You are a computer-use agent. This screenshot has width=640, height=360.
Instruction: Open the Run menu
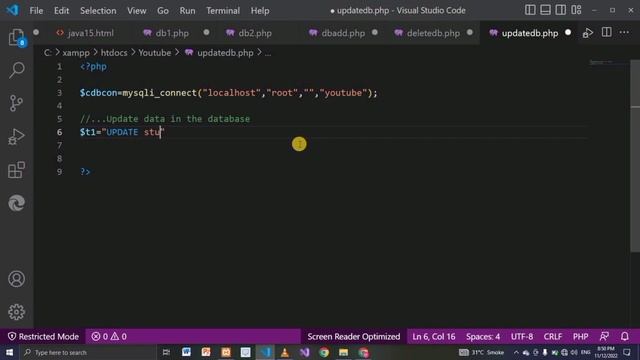[x=187, y=11]
